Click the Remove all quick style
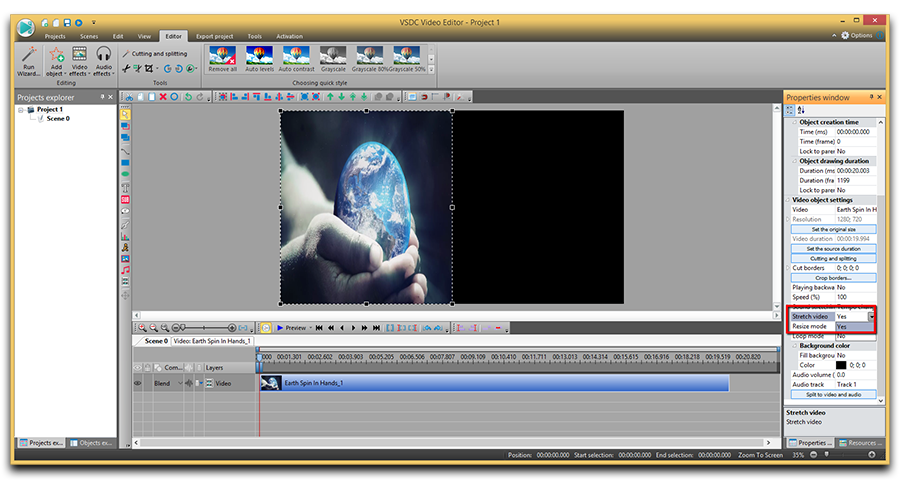900x491 pixels. point(223,59)
